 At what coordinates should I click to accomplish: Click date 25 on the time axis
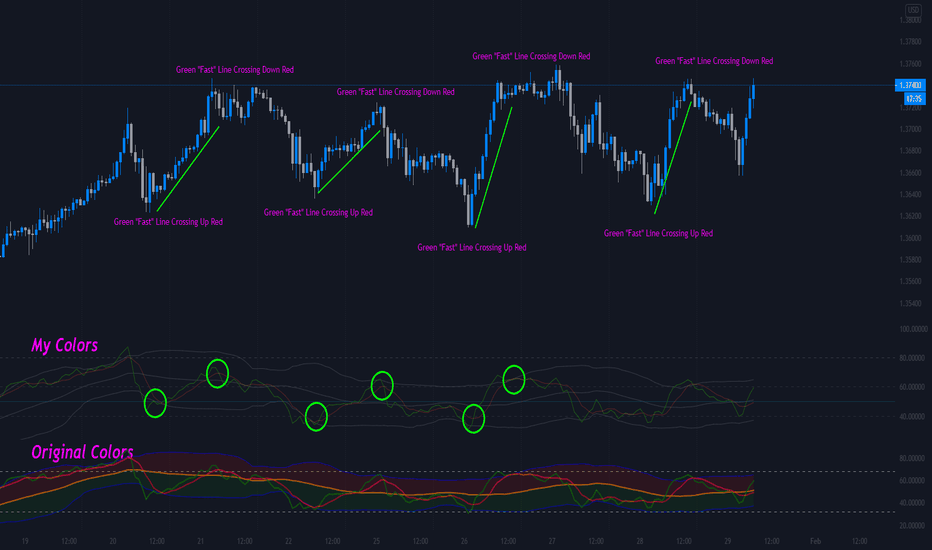click(376, 541)
